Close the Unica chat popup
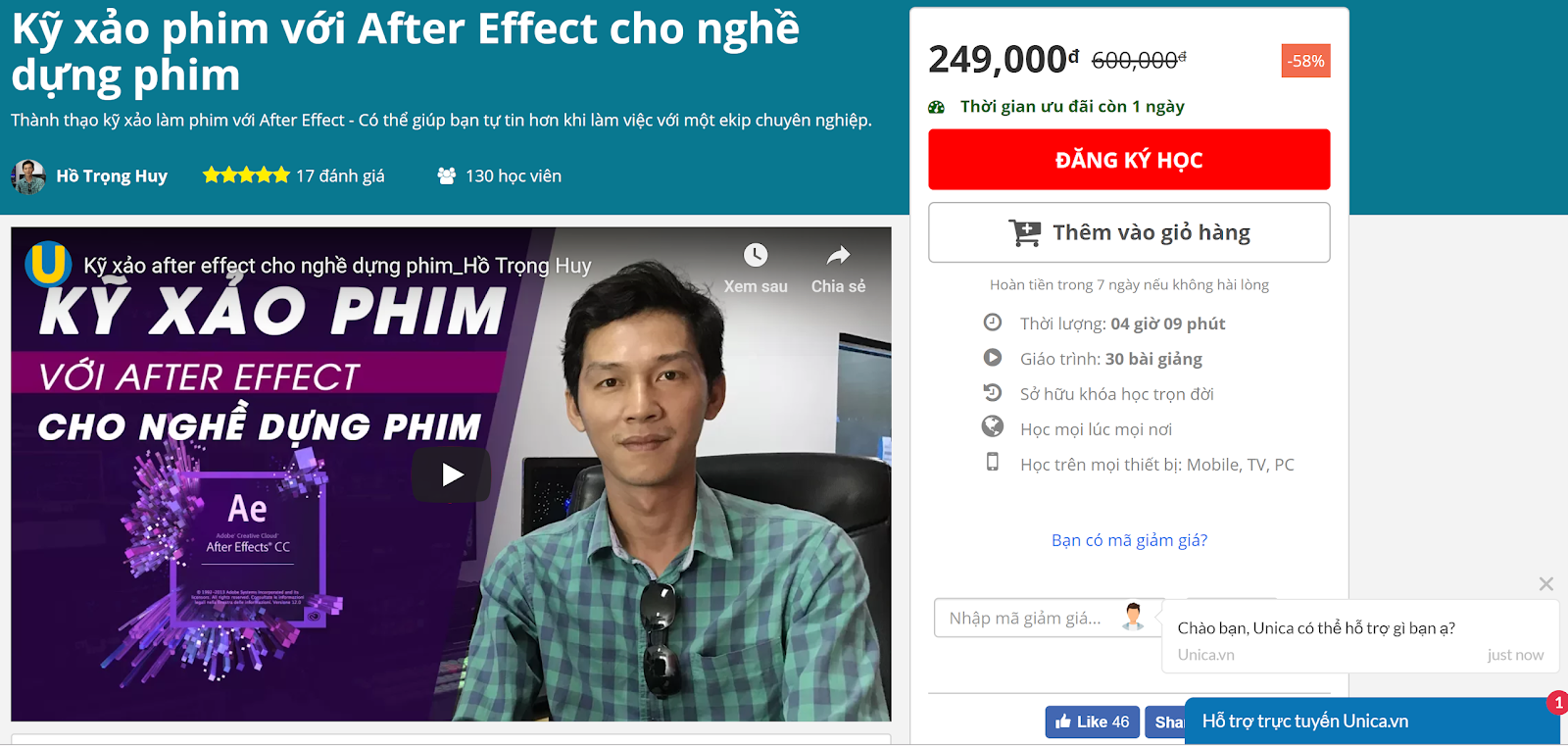This screenshot has height=747, width=1568. click(1546, 584)
